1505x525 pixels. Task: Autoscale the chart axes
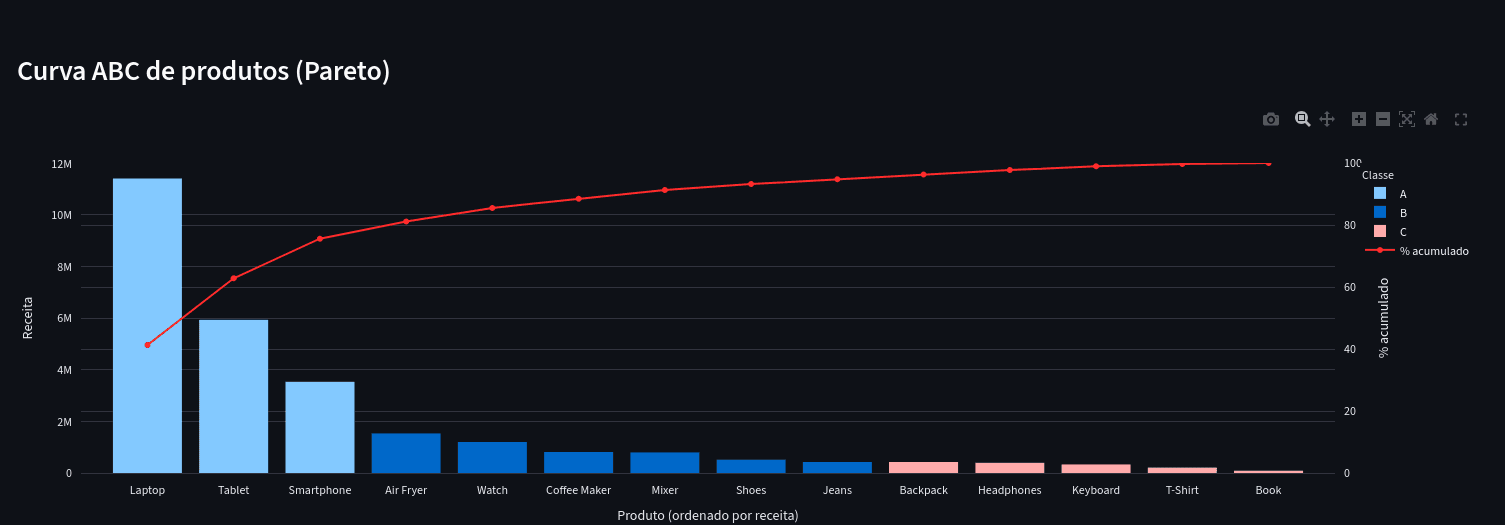(1407, 119)
